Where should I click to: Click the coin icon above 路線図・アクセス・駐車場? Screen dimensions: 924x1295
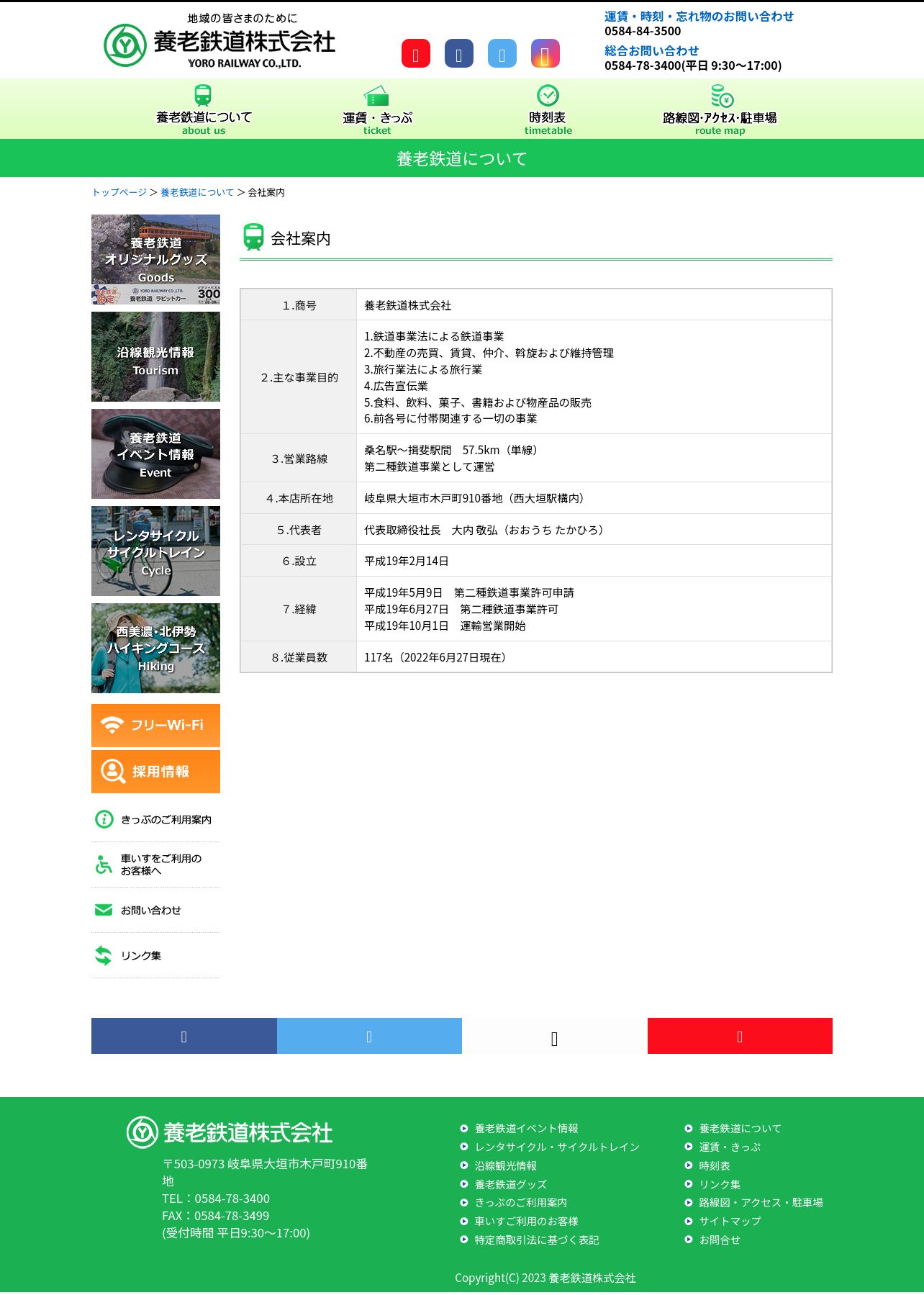pyautogui.click(x=721, y=96)
